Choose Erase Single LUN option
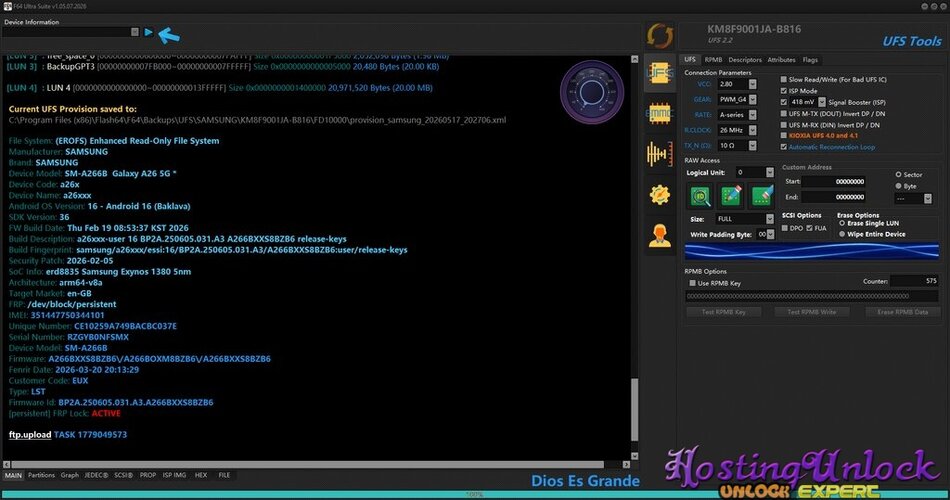Image resolution: width=950 pixels, height=500 pixels. click(x=842, y=223)
